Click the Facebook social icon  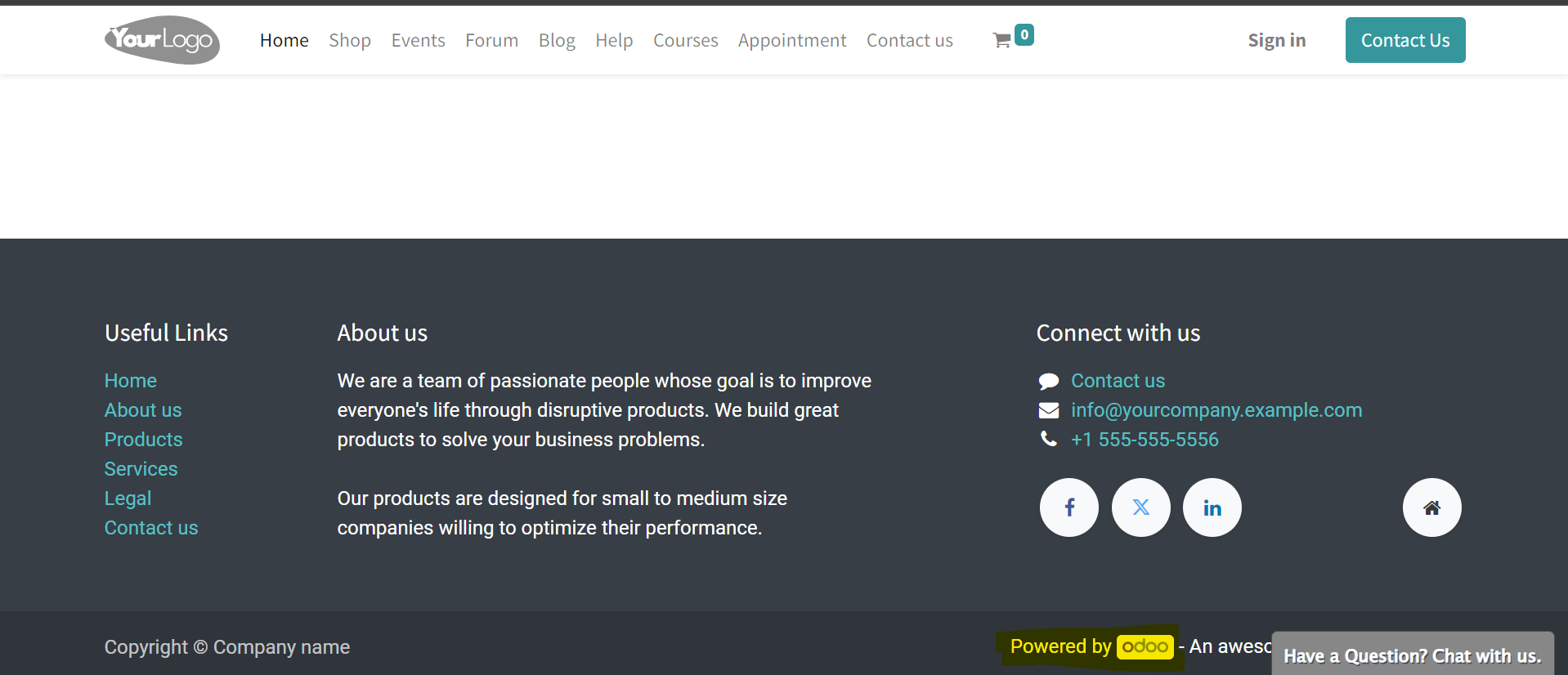pyautogui.click(x=1068, y=507)
